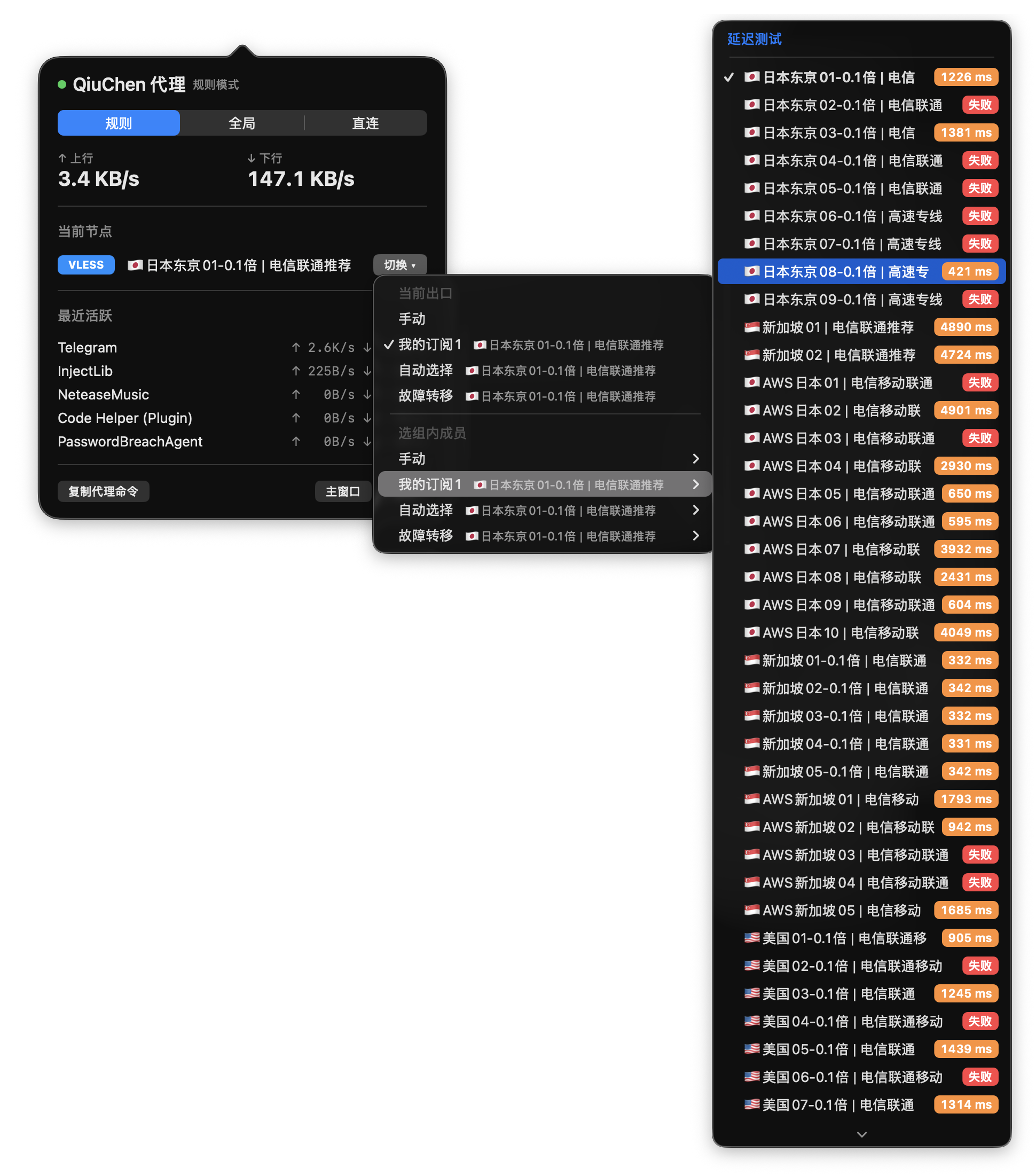Click the 4901 ms latency badge
The width and height of the screenshot is (1036, 1176).
[x=966, y=410]
